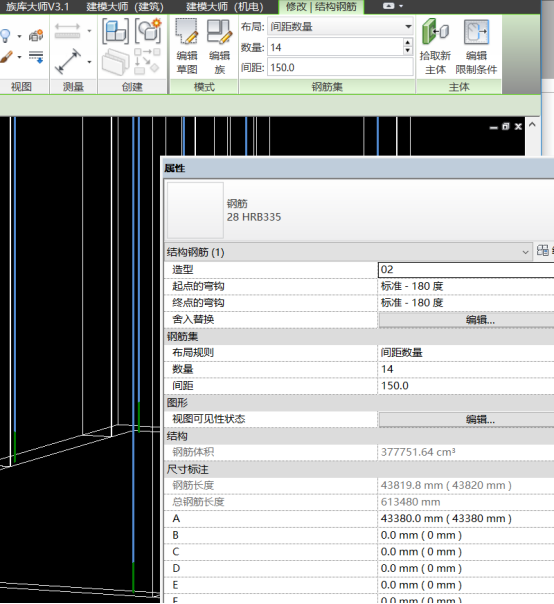Click 编辑... button for 舍入替换
Viewport: 554px width, 604px height.
tap(467, 320)
